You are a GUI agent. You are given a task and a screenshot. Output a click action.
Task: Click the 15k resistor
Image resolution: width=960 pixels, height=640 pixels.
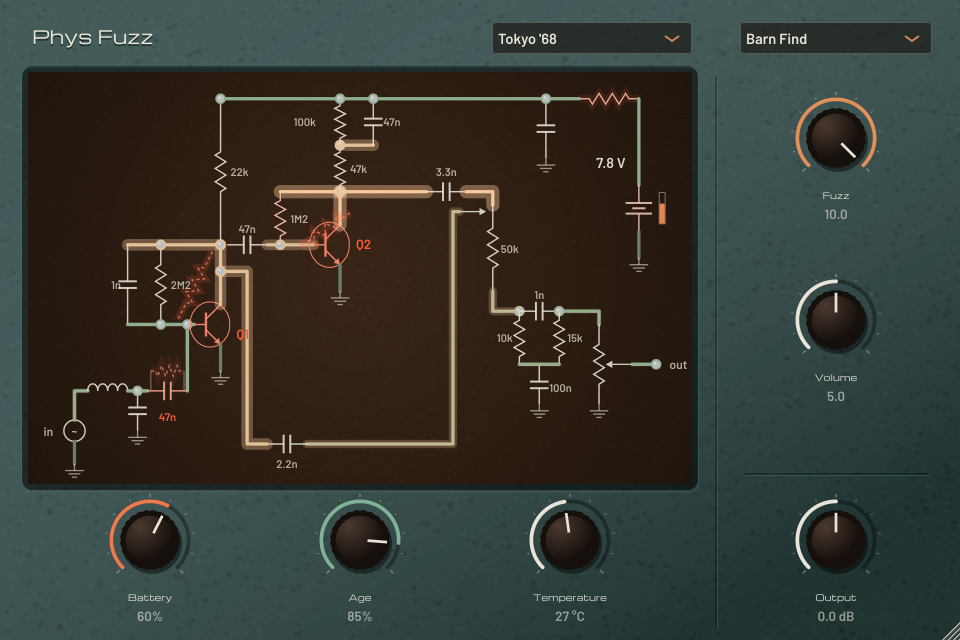tap(559, 338)
